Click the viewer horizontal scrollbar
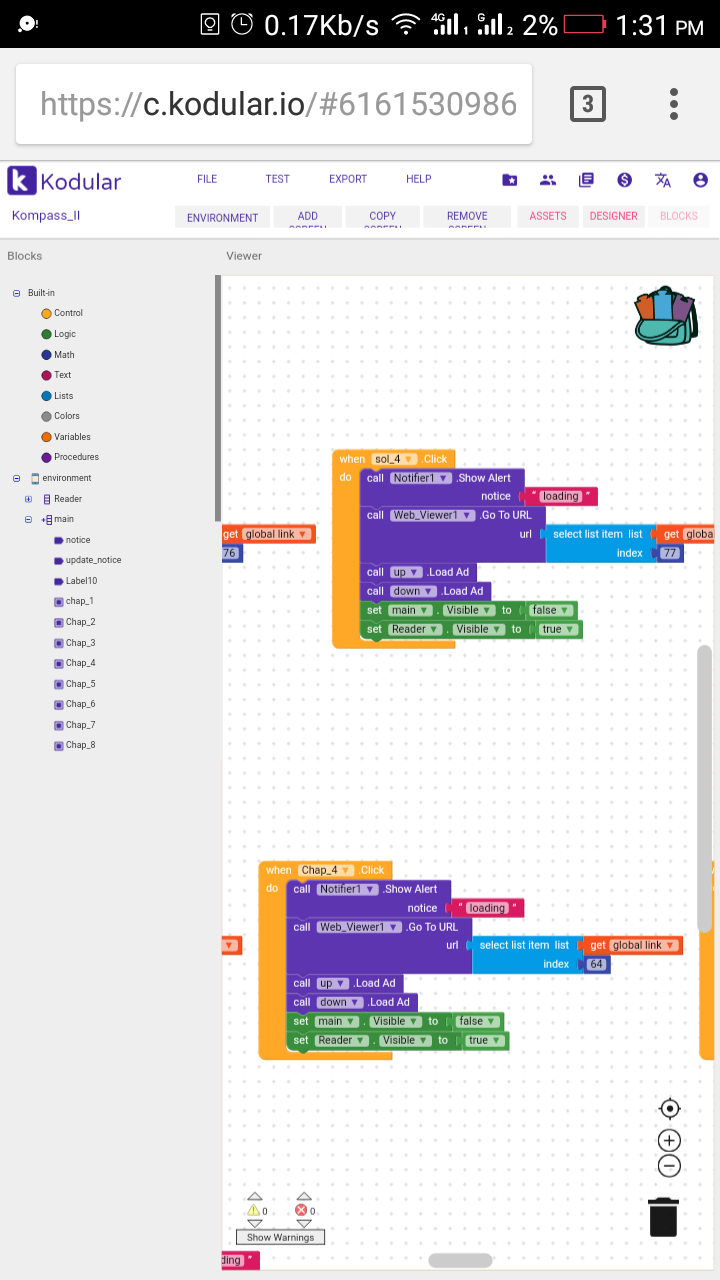This screenshot has width=720, height=1280. (x=460, y=1260)
